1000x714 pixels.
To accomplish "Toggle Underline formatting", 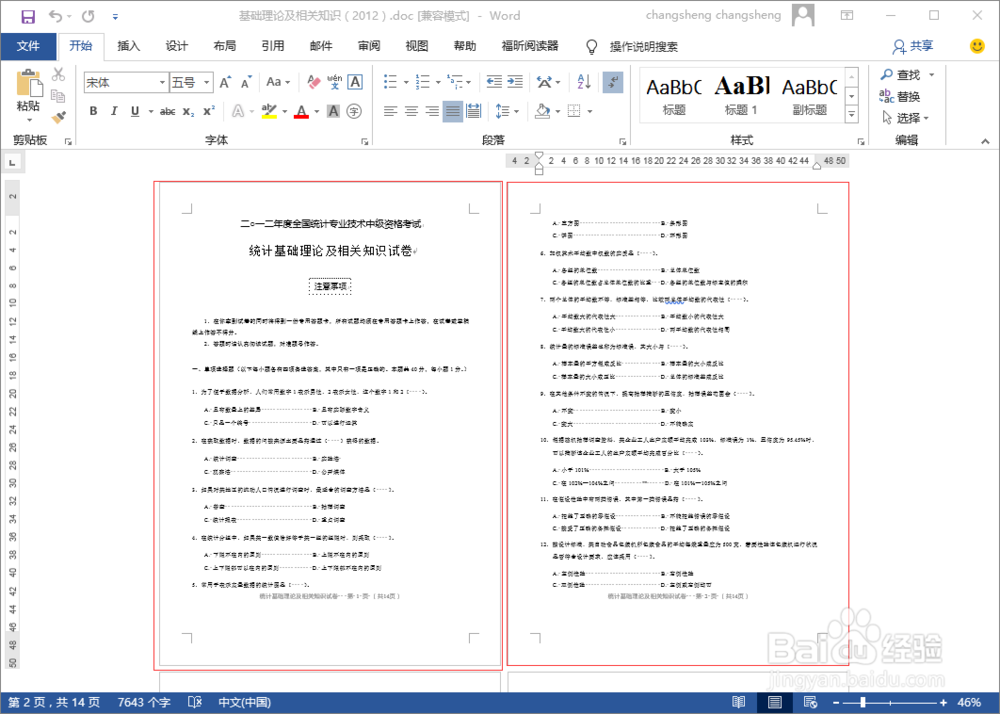I will [135, 112].
